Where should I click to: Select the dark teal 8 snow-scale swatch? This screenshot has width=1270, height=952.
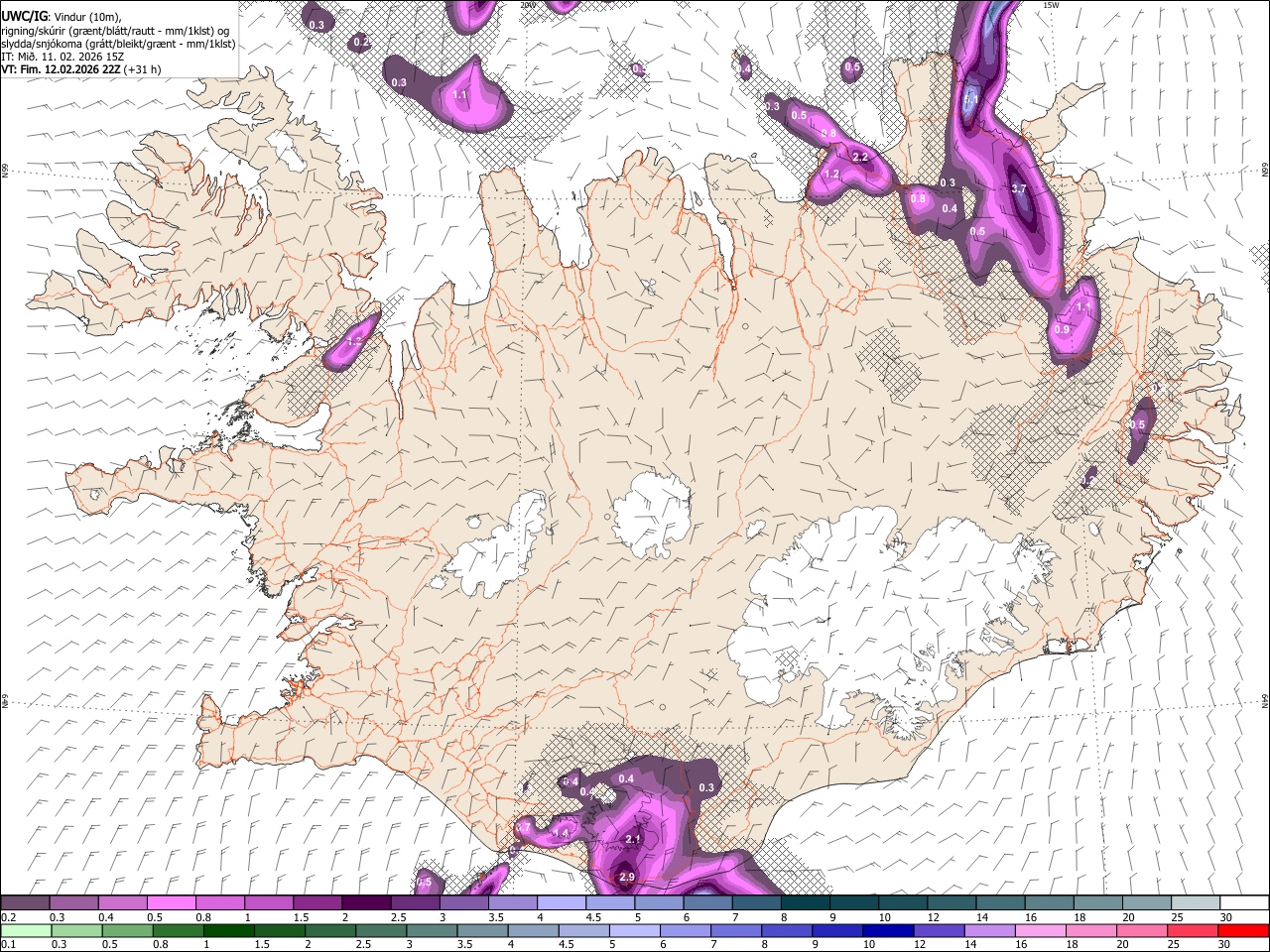tap(806, 903)
